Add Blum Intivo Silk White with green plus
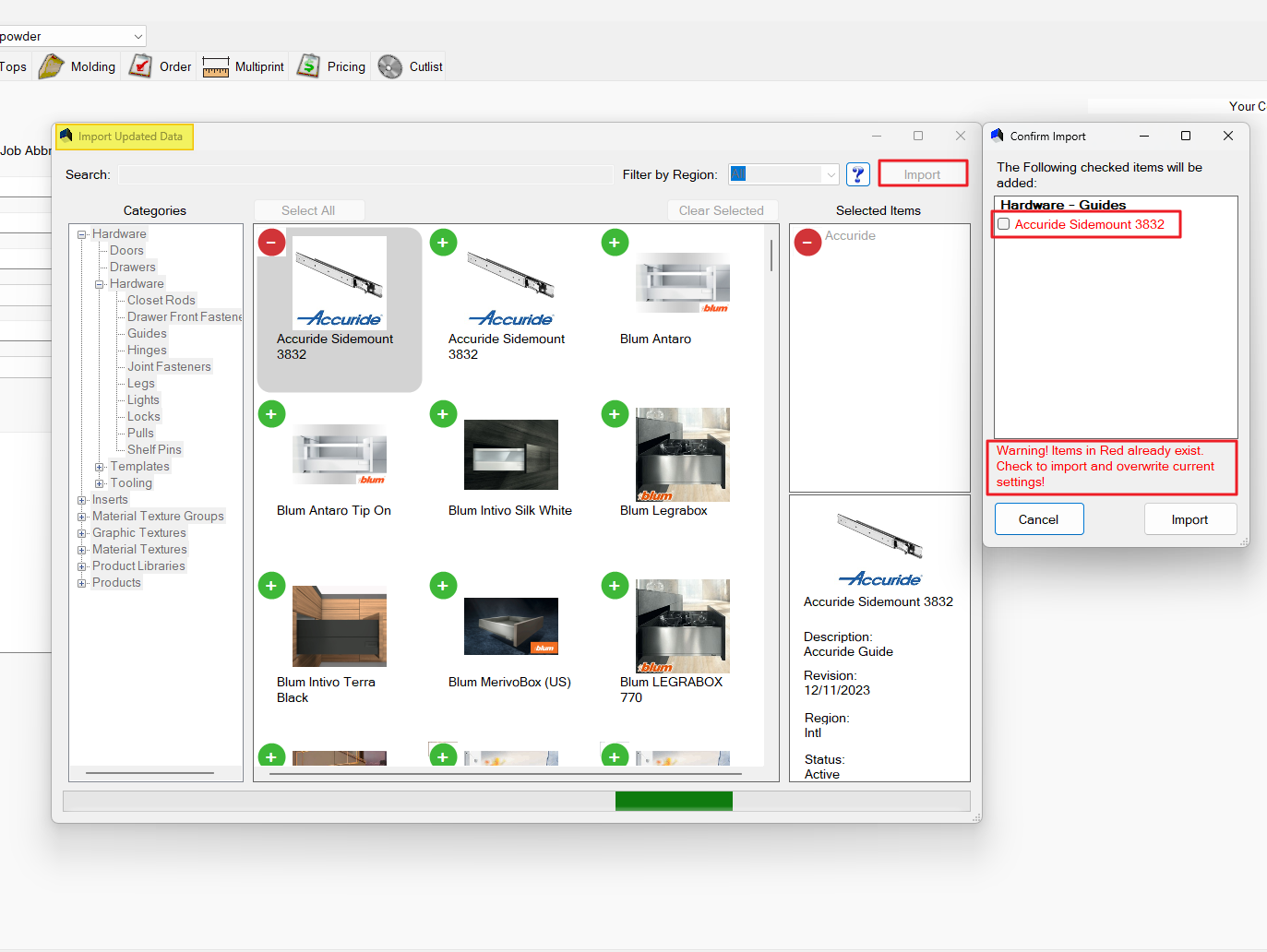The image size is (1267, 952). [443, 414]
